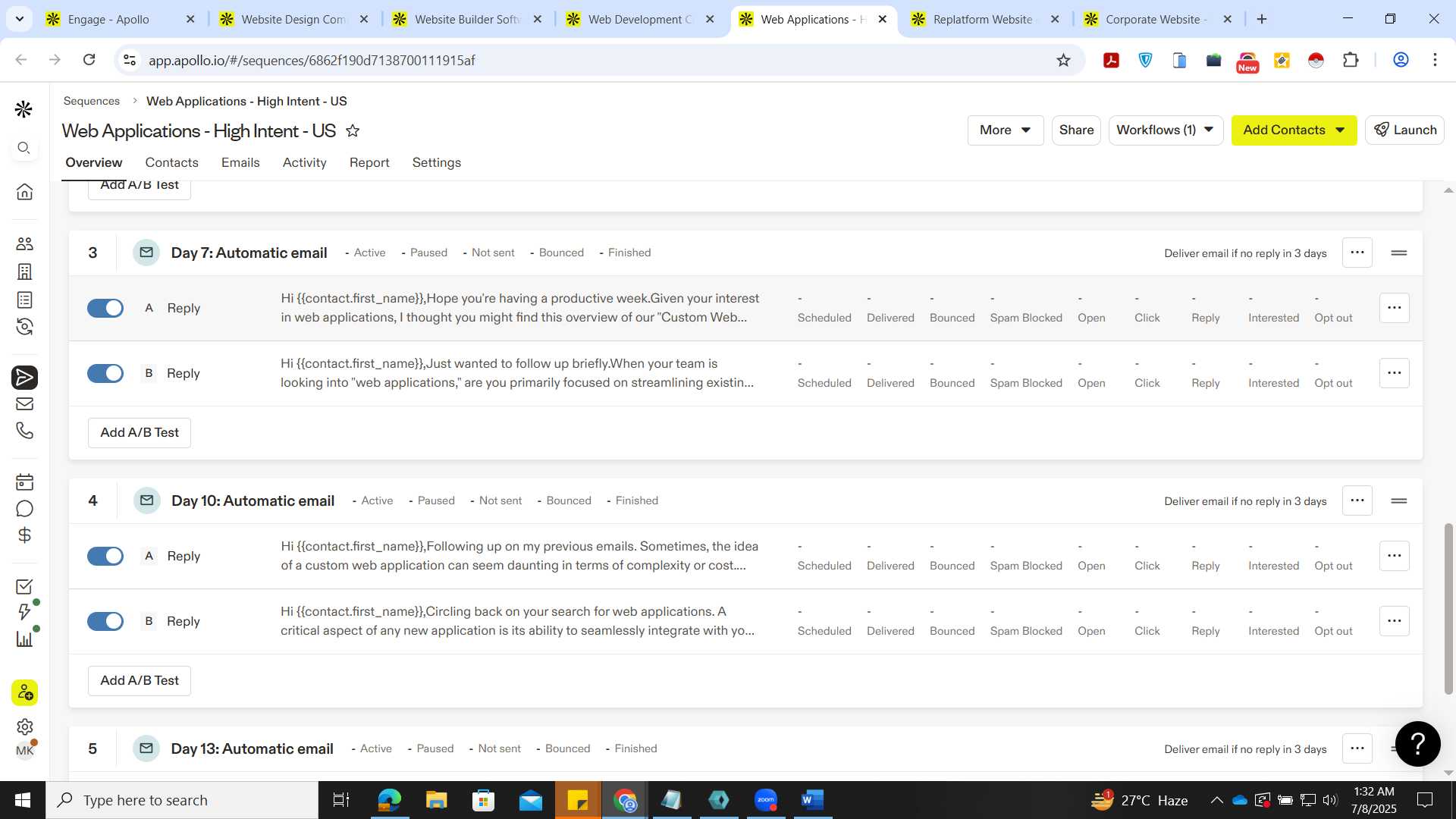The image size is (1456, 819).
Task: Open Microsoft Word from taskbar
Action: [812, 800]
